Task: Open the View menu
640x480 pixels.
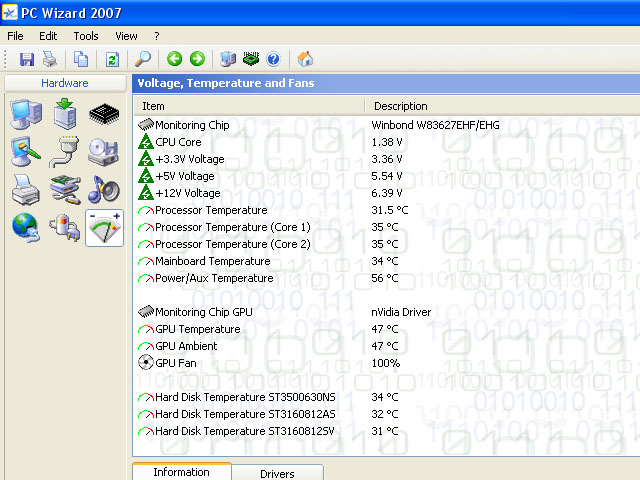Action: 126,36
